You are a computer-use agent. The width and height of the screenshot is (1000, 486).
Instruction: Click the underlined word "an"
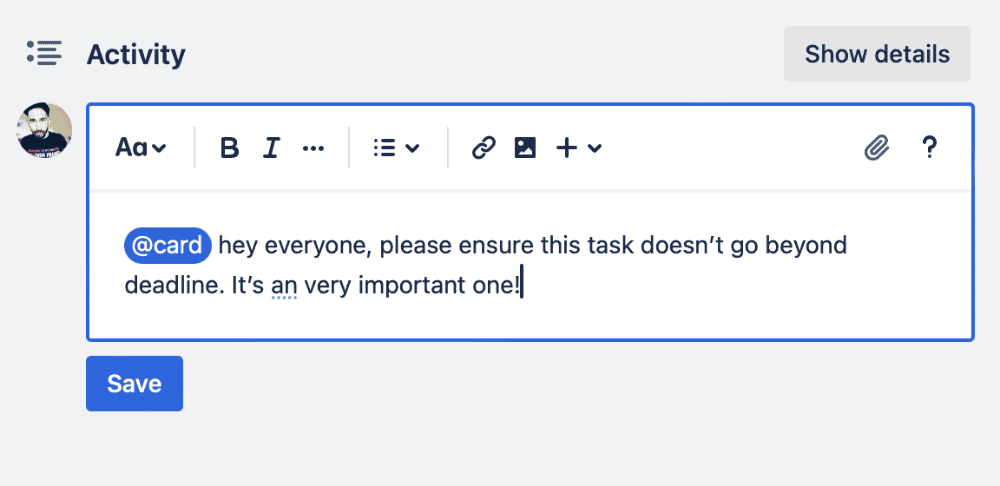point(285,286)
